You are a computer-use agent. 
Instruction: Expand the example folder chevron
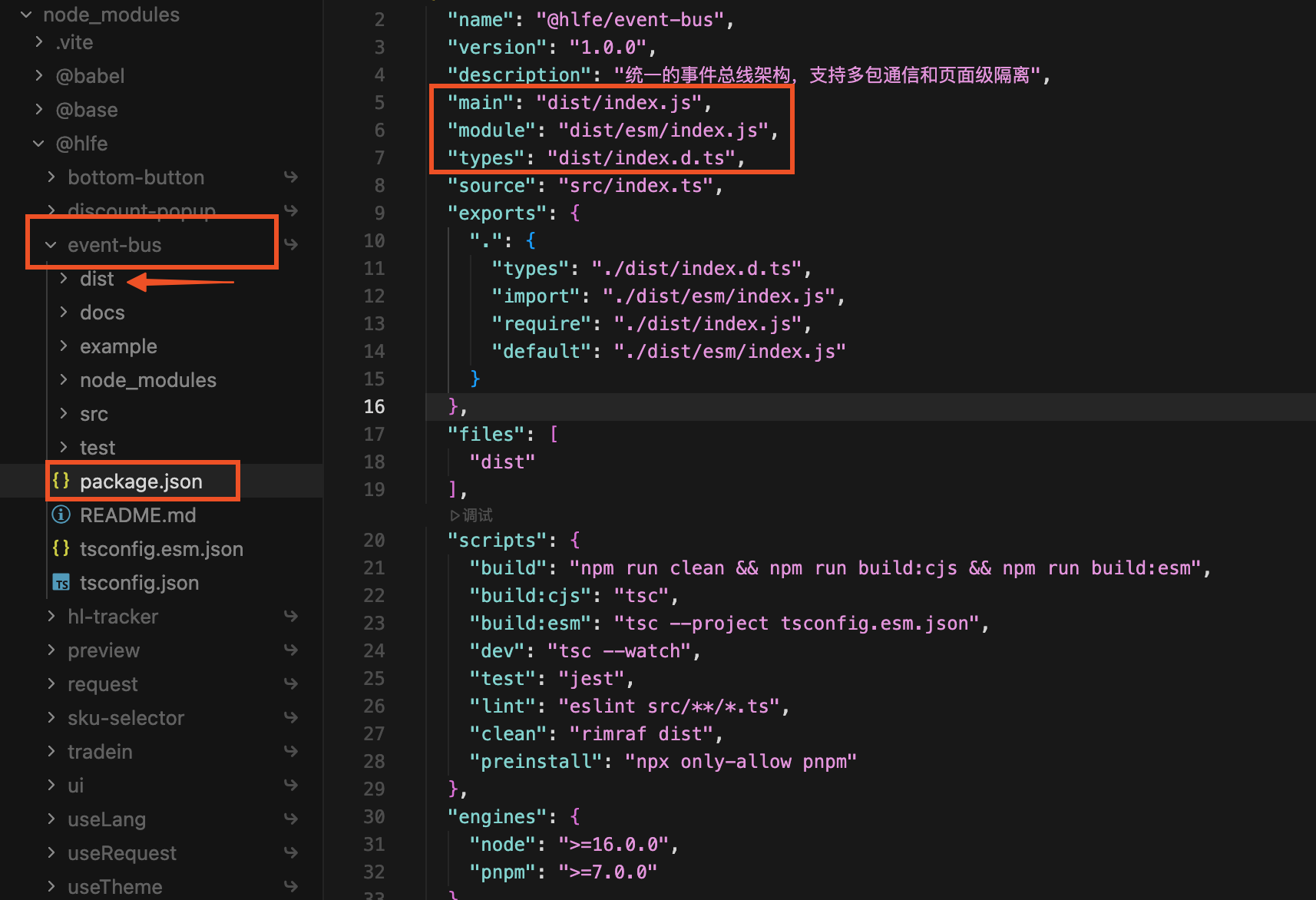(63, 346)
